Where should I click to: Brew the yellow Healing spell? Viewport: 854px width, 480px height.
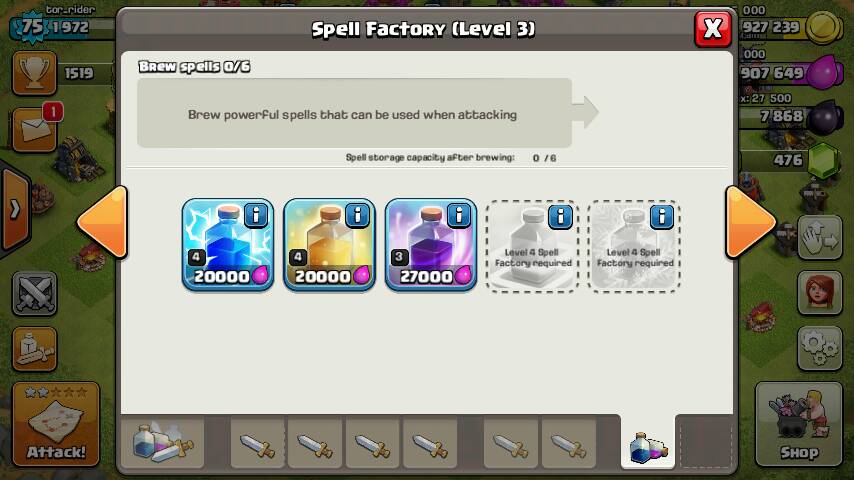pos(329,245)
